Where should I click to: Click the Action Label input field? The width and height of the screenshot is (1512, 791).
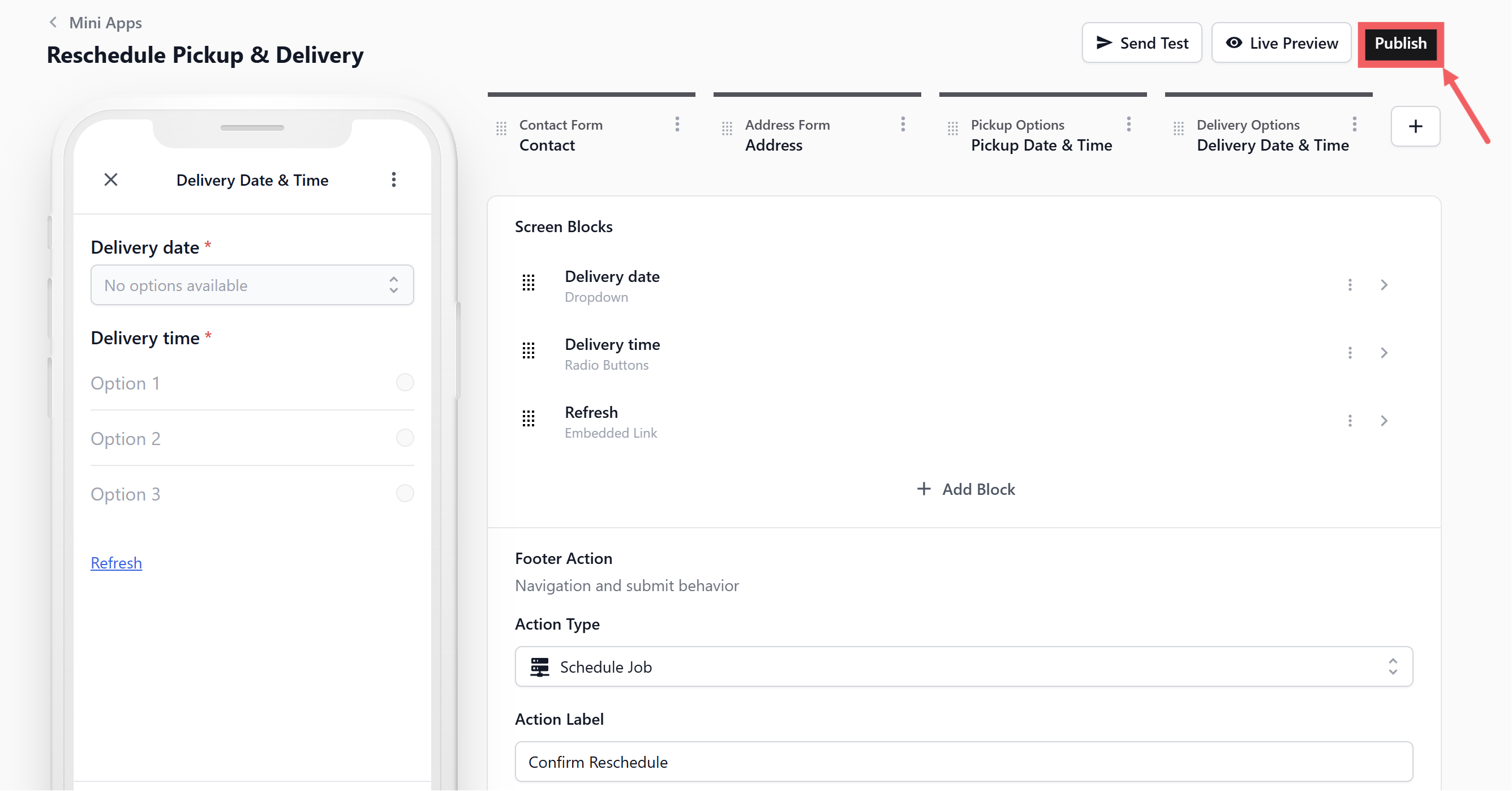(x=964, y=762)
